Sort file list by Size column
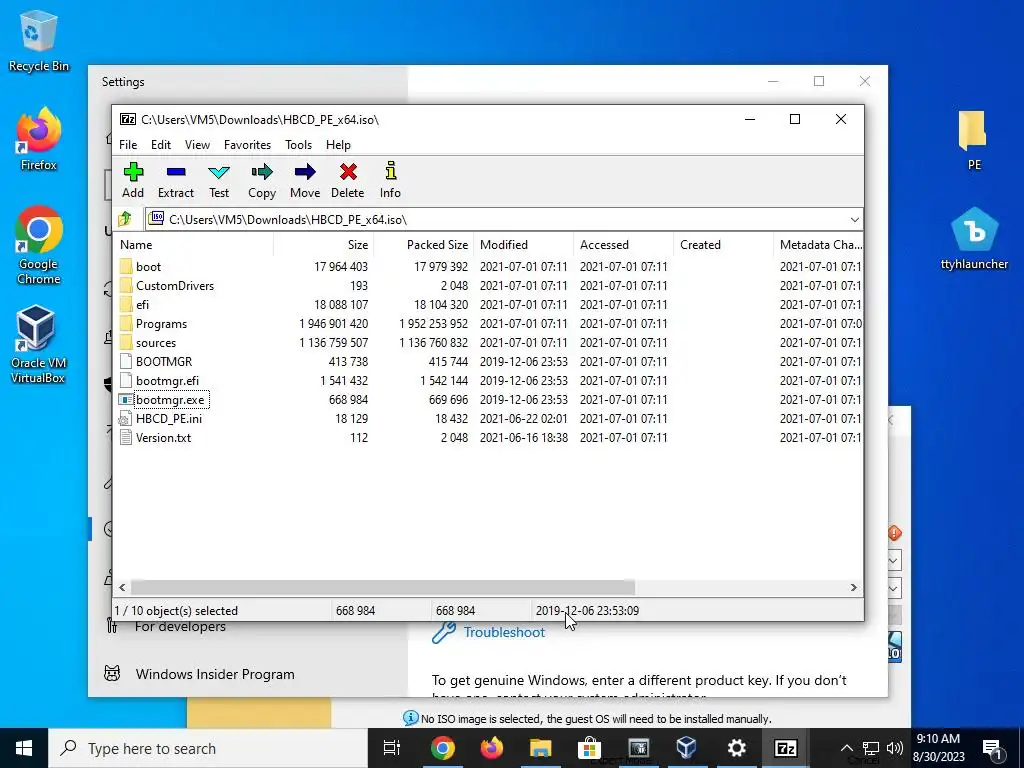Image resolution: width=1024 pixels, height=768 pixels. click(323, 245)
